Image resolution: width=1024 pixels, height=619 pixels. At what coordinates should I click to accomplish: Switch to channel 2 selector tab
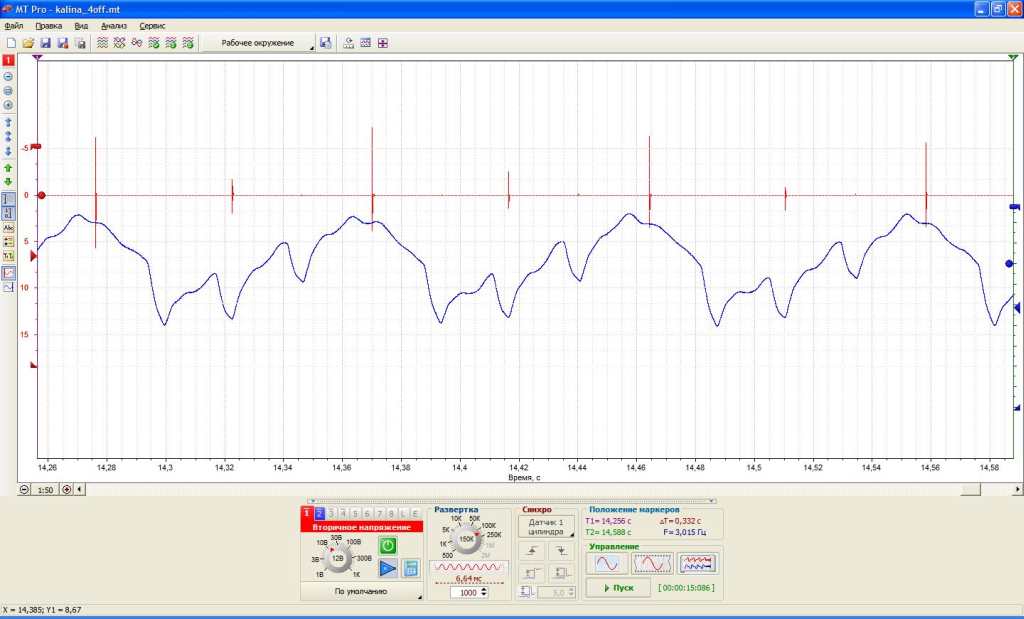coord(319,514)
